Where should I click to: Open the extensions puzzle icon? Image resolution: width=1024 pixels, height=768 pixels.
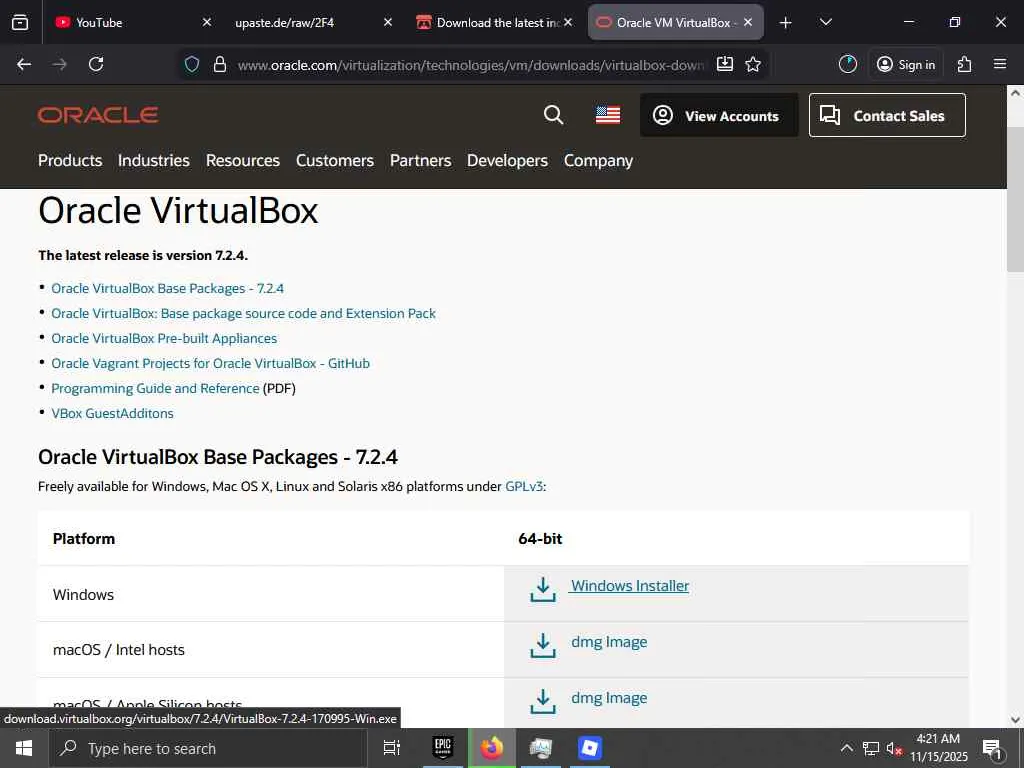(x=964, y=64)
